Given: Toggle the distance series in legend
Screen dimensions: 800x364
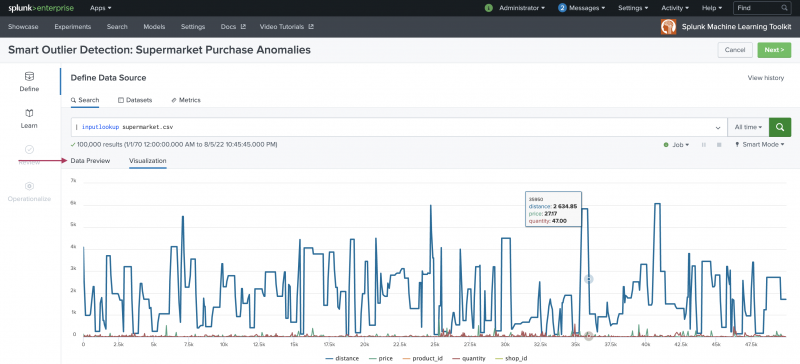Looking at the screenshot, I should [x=342, y=358].
